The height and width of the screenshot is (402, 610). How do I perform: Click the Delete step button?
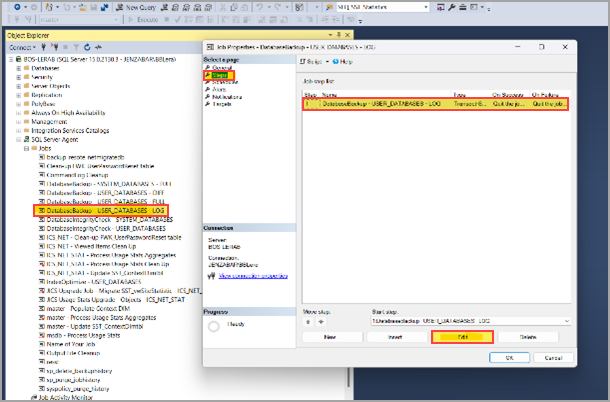pos(528,337)
